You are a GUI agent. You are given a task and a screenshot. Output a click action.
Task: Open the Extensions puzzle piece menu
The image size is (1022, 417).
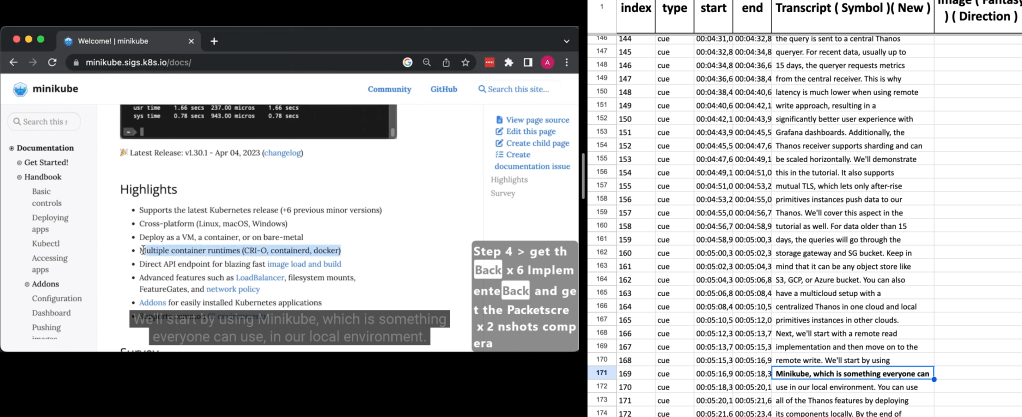509,63
